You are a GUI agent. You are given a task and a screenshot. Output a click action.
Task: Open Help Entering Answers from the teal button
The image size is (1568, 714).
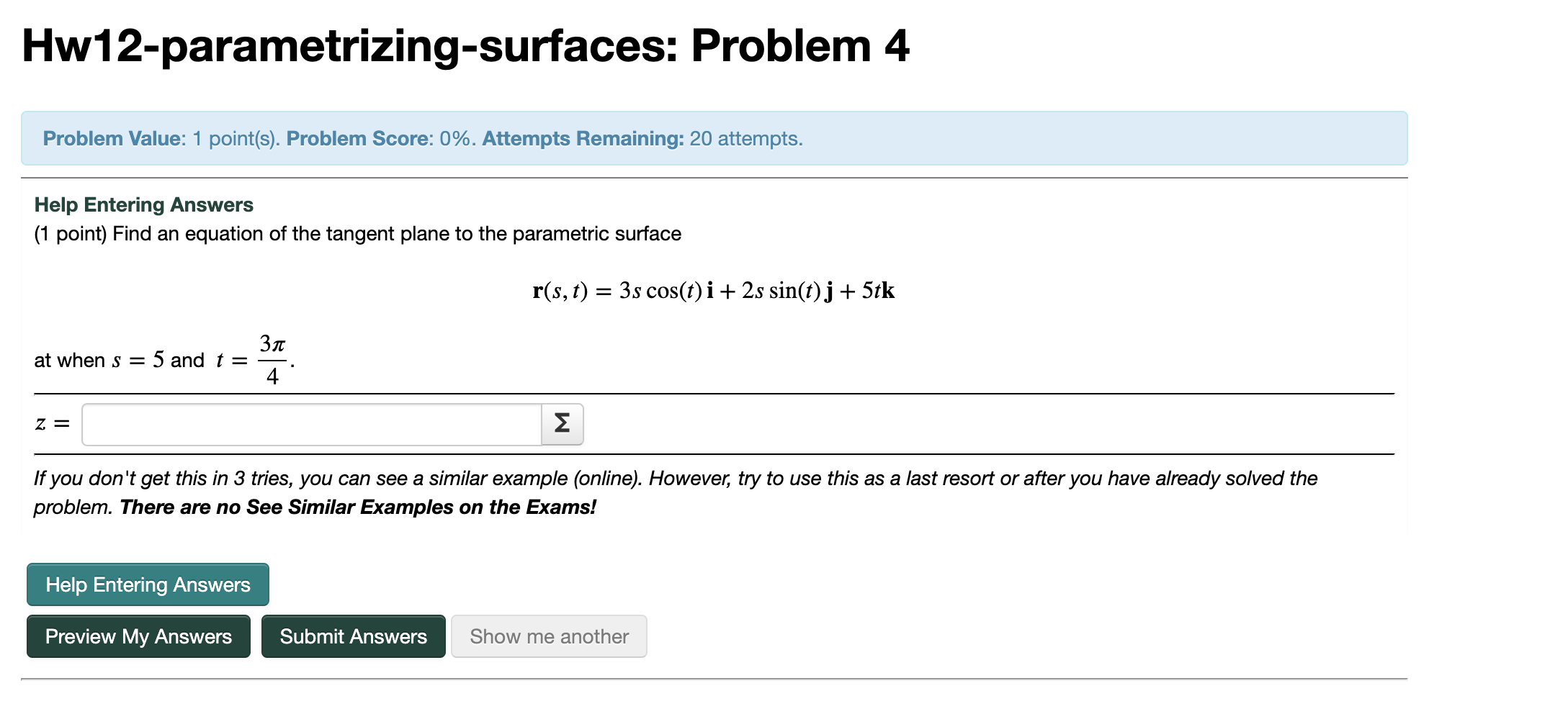click(147, 584)
